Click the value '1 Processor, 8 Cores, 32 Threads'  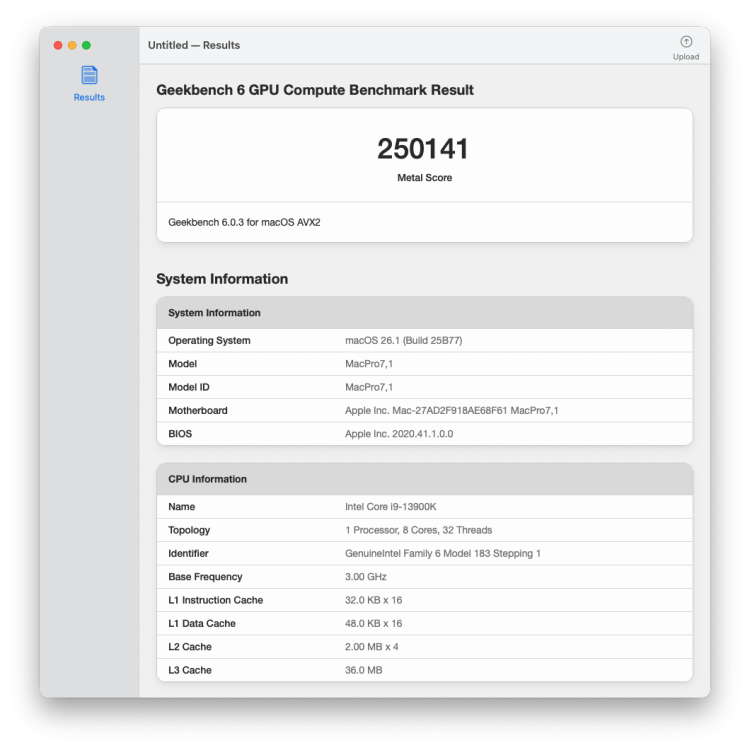pyautogui.click(x=419, y=530)
